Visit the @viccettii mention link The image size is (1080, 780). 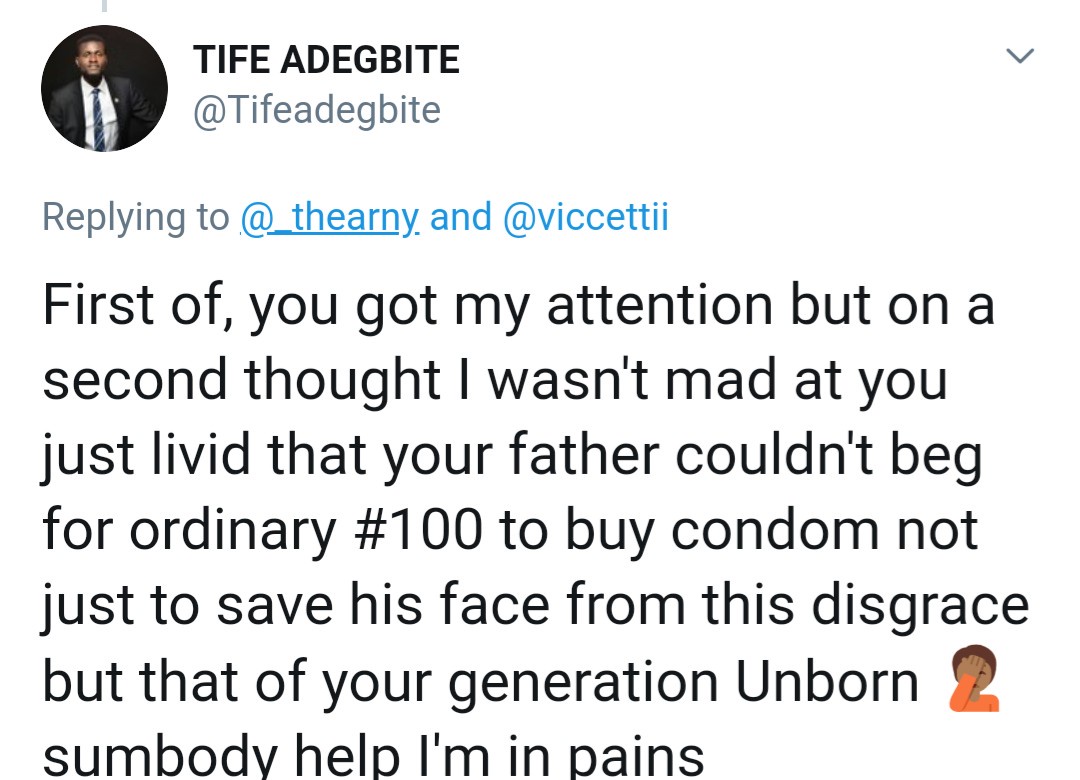tap(586, 217)
